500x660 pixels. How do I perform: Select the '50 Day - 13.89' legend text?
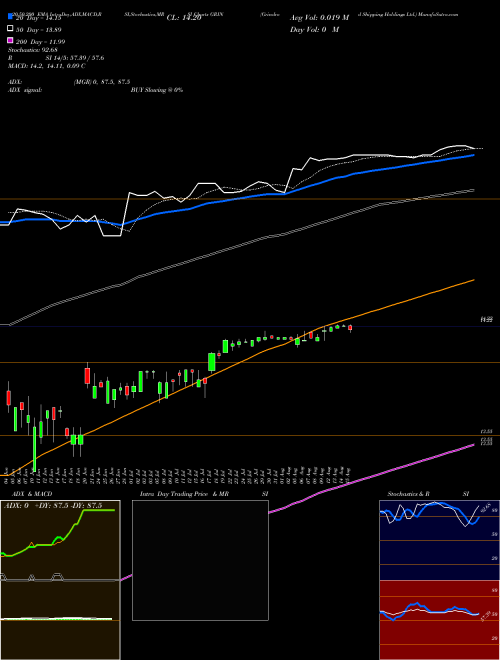tap(39, 30)
